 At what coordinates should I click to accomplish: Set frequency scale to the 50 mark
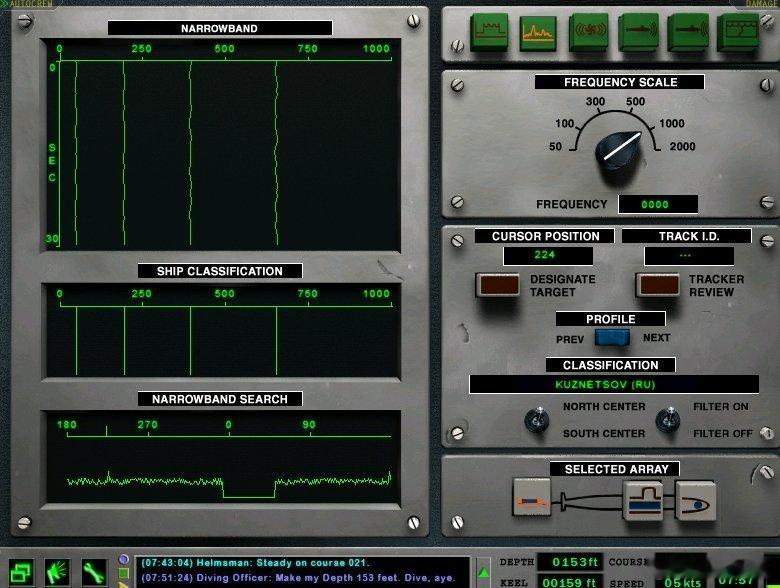tap(555, 146)
